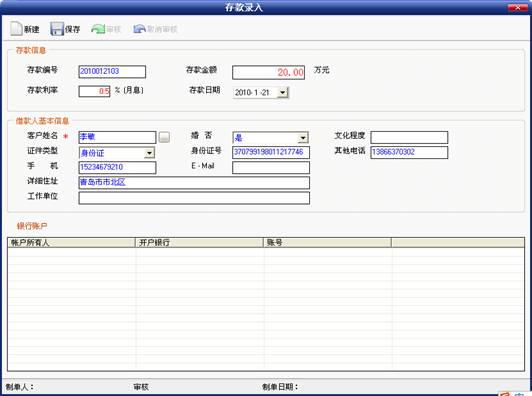
Task: Click the 新建 toolbar label
Action: tap(32, 30)
